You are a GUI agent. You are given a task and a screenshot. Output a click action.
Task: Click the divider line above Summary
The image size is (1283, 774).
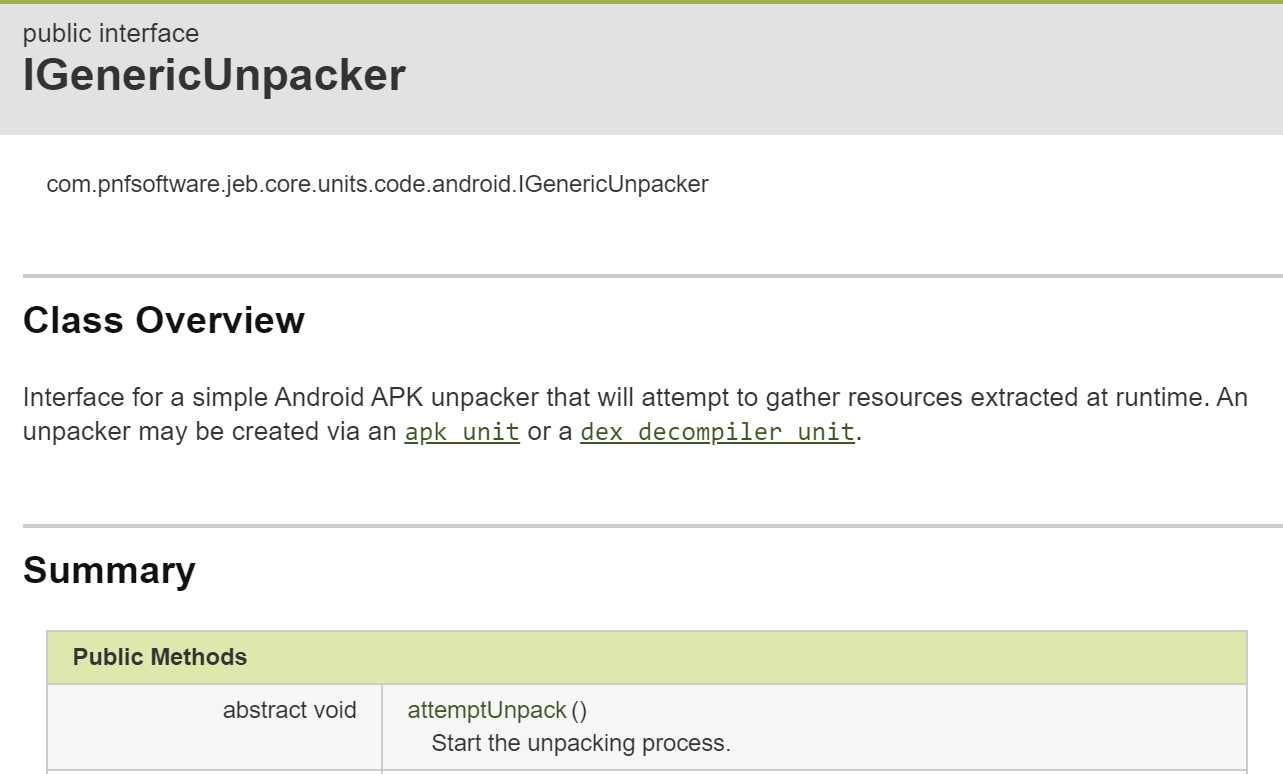[652, 525]
